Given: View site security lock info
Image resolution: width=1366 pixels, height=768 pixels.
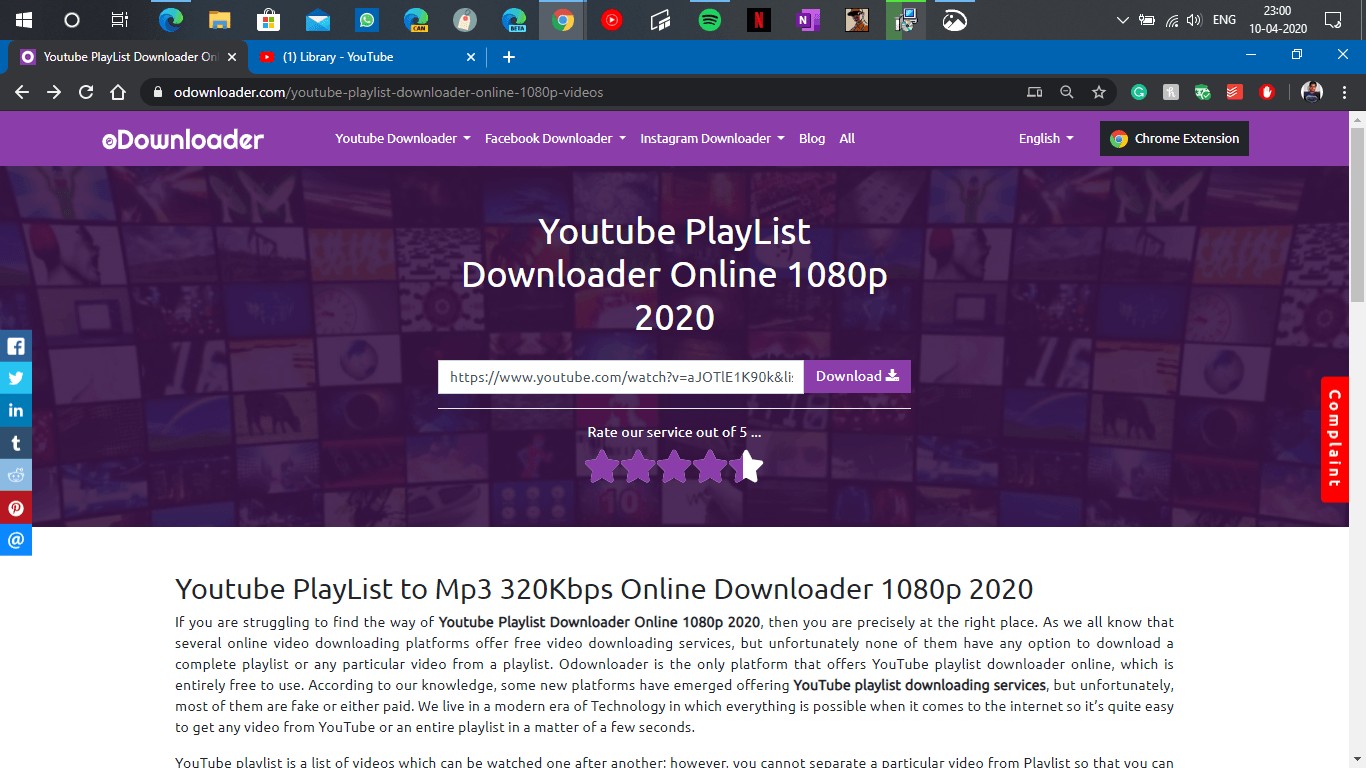Looking at the screenshot, I should (x=158, y=92).
